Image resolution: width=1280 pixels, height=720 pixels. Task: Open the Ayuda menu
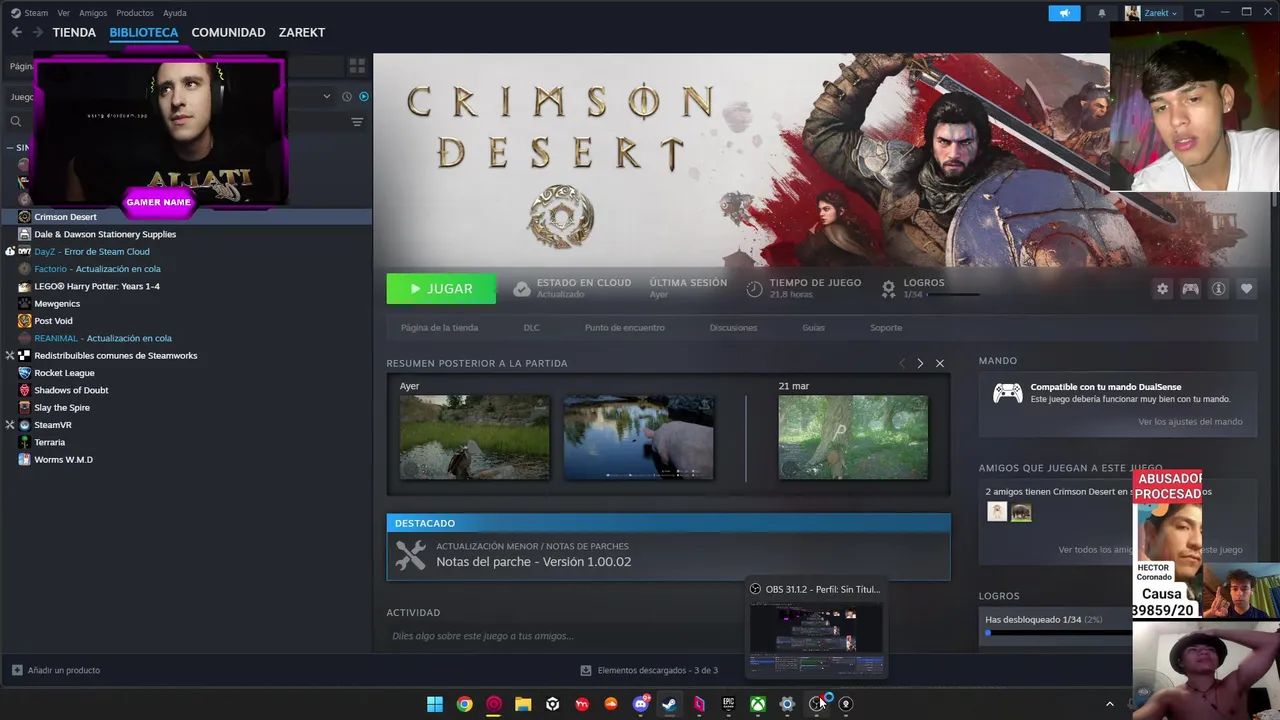[175, 13]
